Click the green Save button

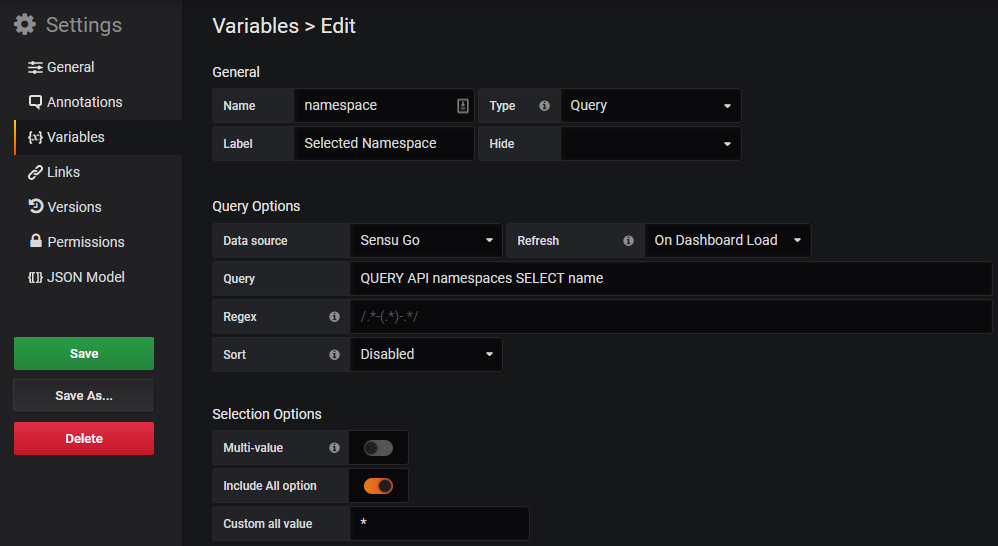84,354
